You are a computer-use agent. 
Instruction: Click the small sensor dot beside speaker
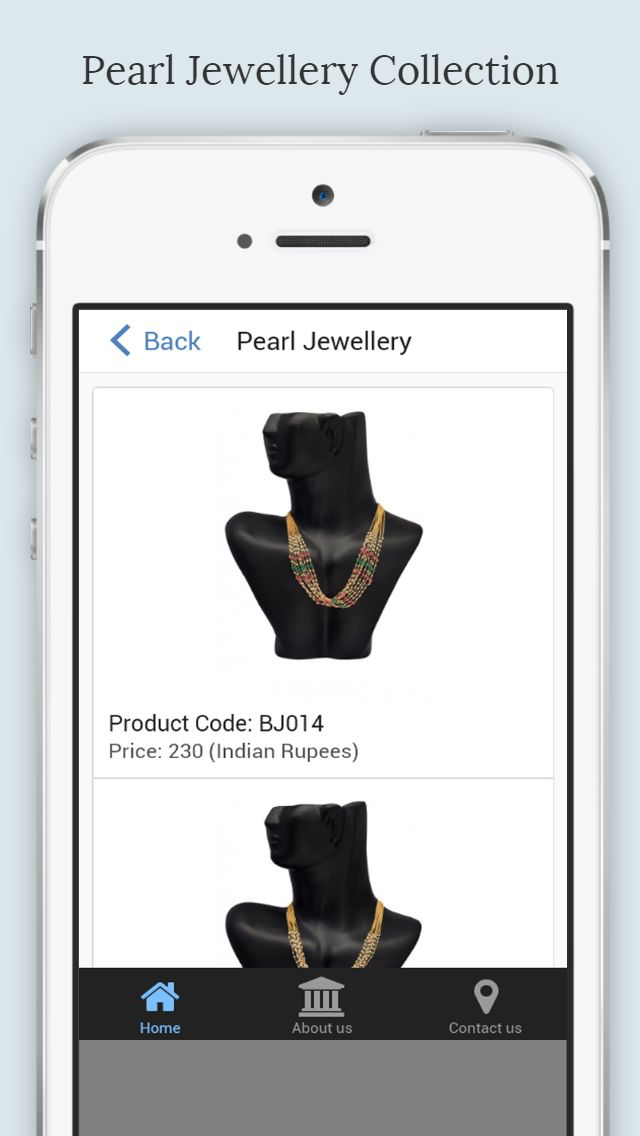click(245, 241)
